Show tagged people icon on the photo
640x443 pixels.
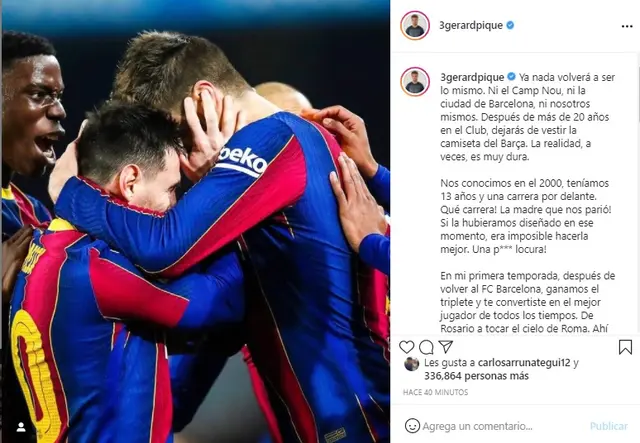pos(21,427)
